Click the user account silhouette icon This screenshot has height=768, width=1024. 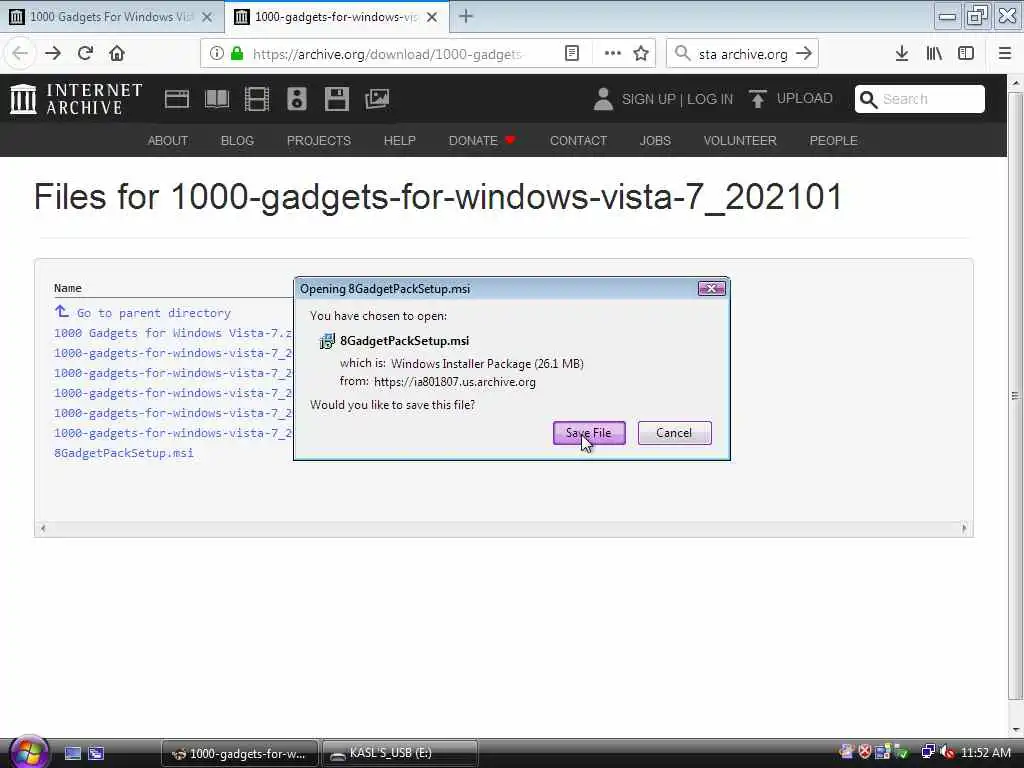pos(603,99)
